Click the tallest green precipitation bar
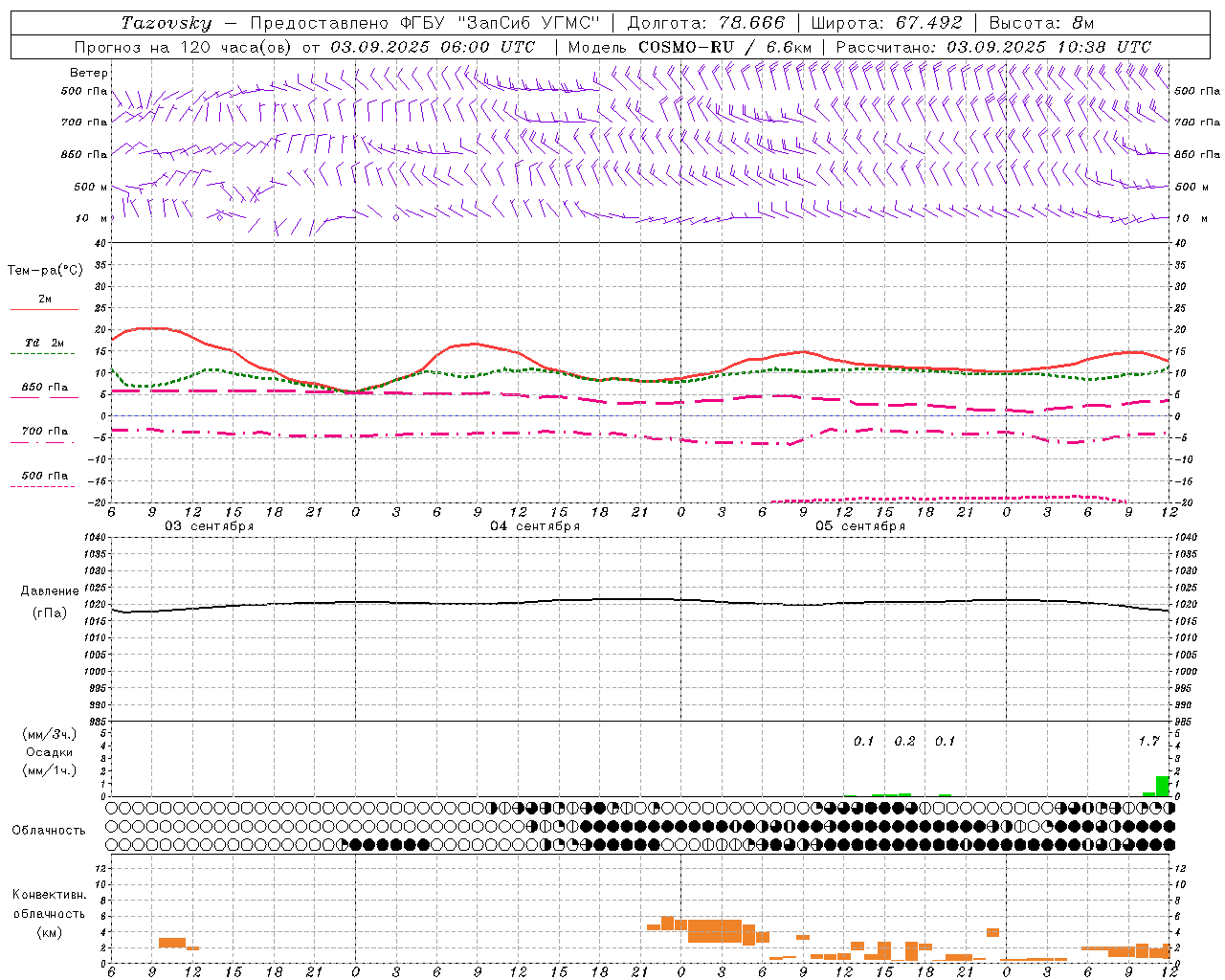The image size is (1225, 980). (x=1163, y=786)
